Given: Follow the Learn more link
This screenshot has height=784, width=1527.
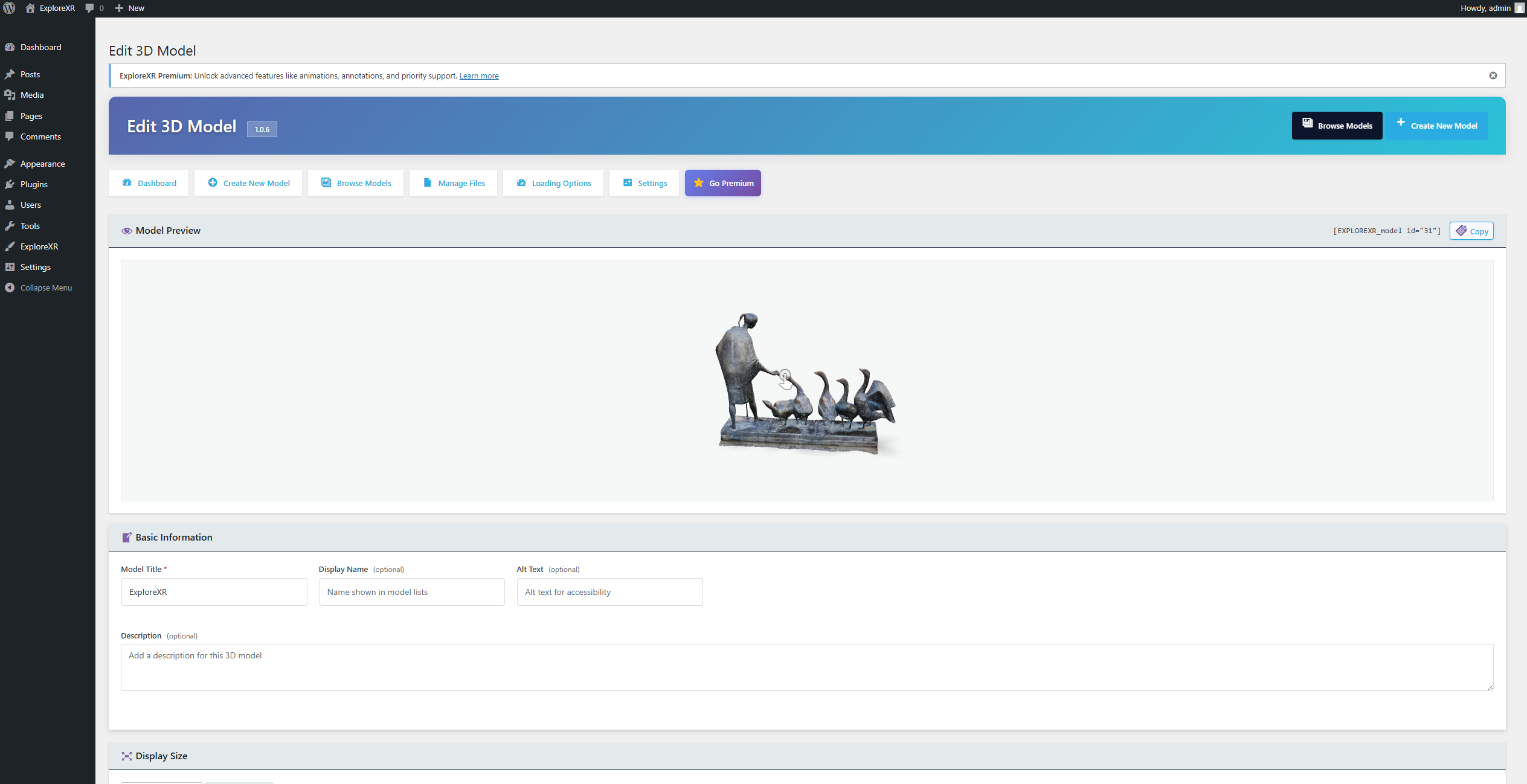Looking at the screenshot, I should point(478,76).
